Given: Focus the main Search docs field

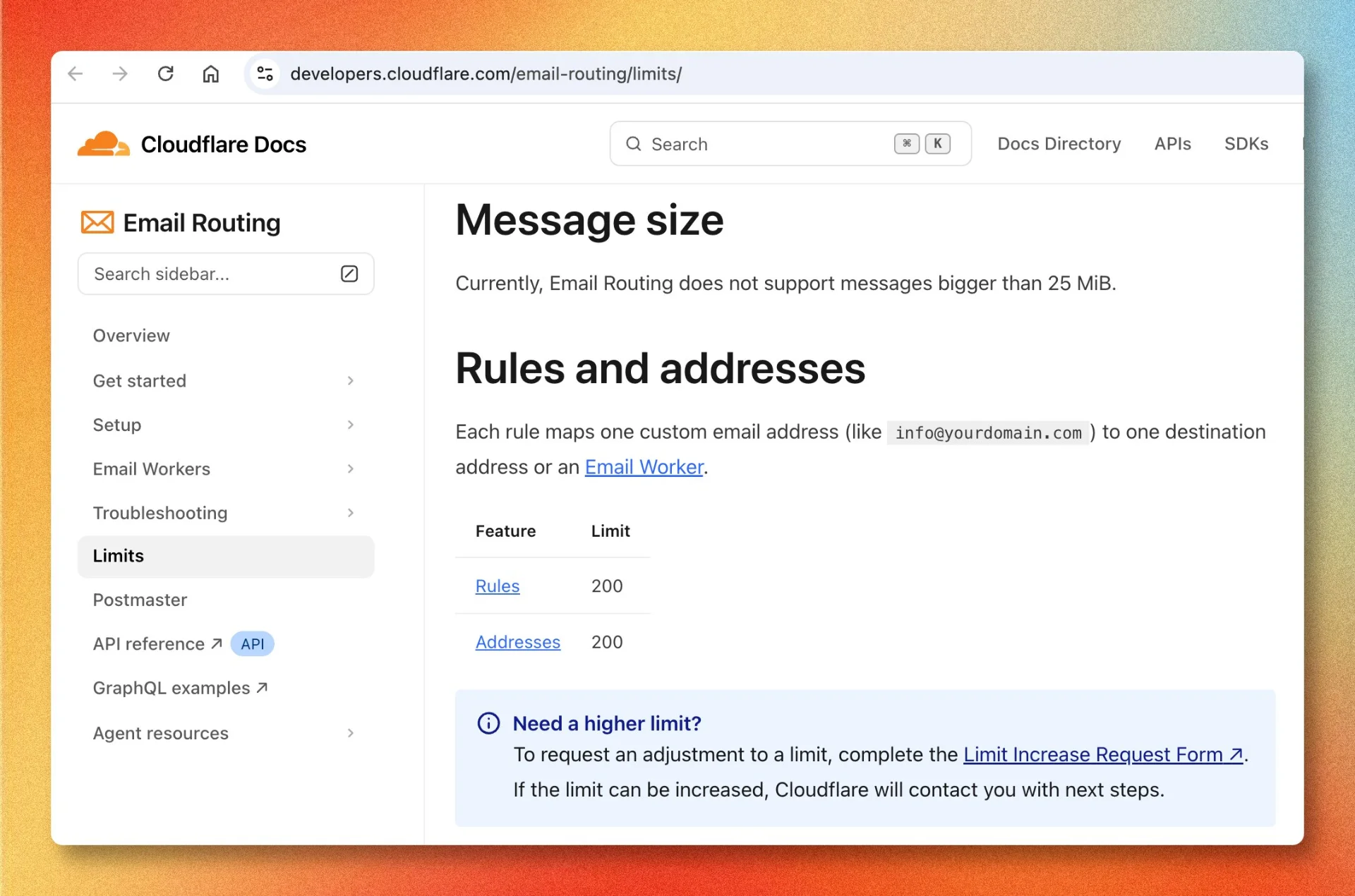Looking at the screenshot, I should pyautogui.click(x=790, y=144).
